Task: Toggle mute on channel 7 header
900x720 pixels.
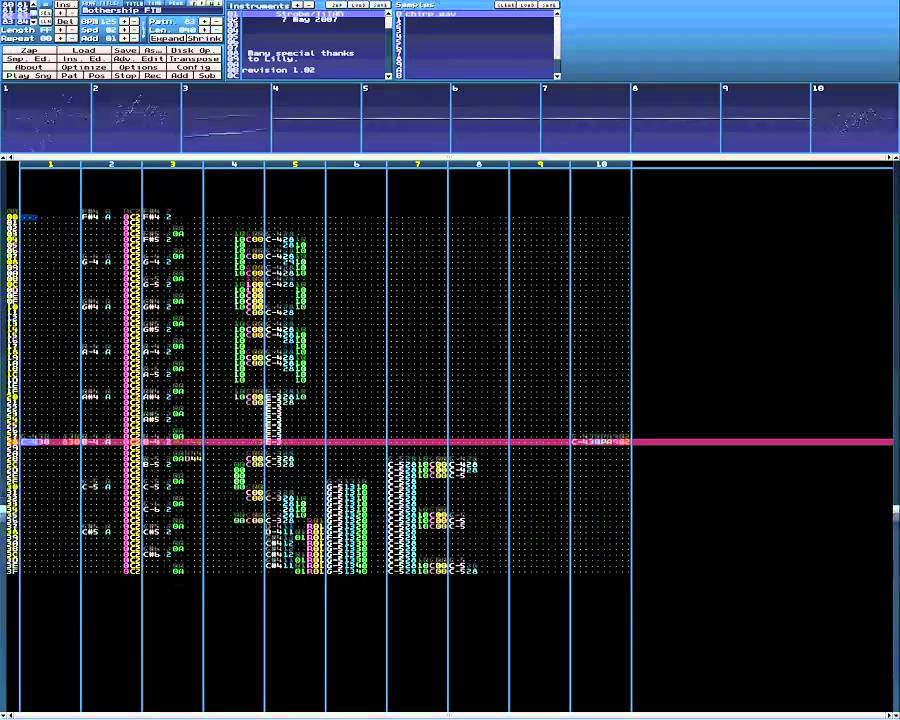Action: (x=417, y=164)
